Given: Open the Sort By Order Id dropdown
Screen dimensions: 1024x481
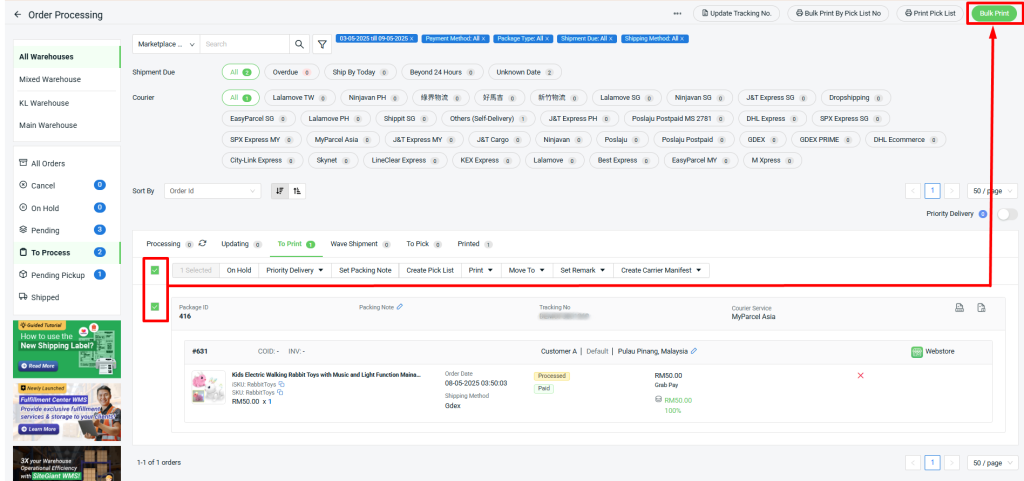Looking at the screenshot, I should (213, 191).
